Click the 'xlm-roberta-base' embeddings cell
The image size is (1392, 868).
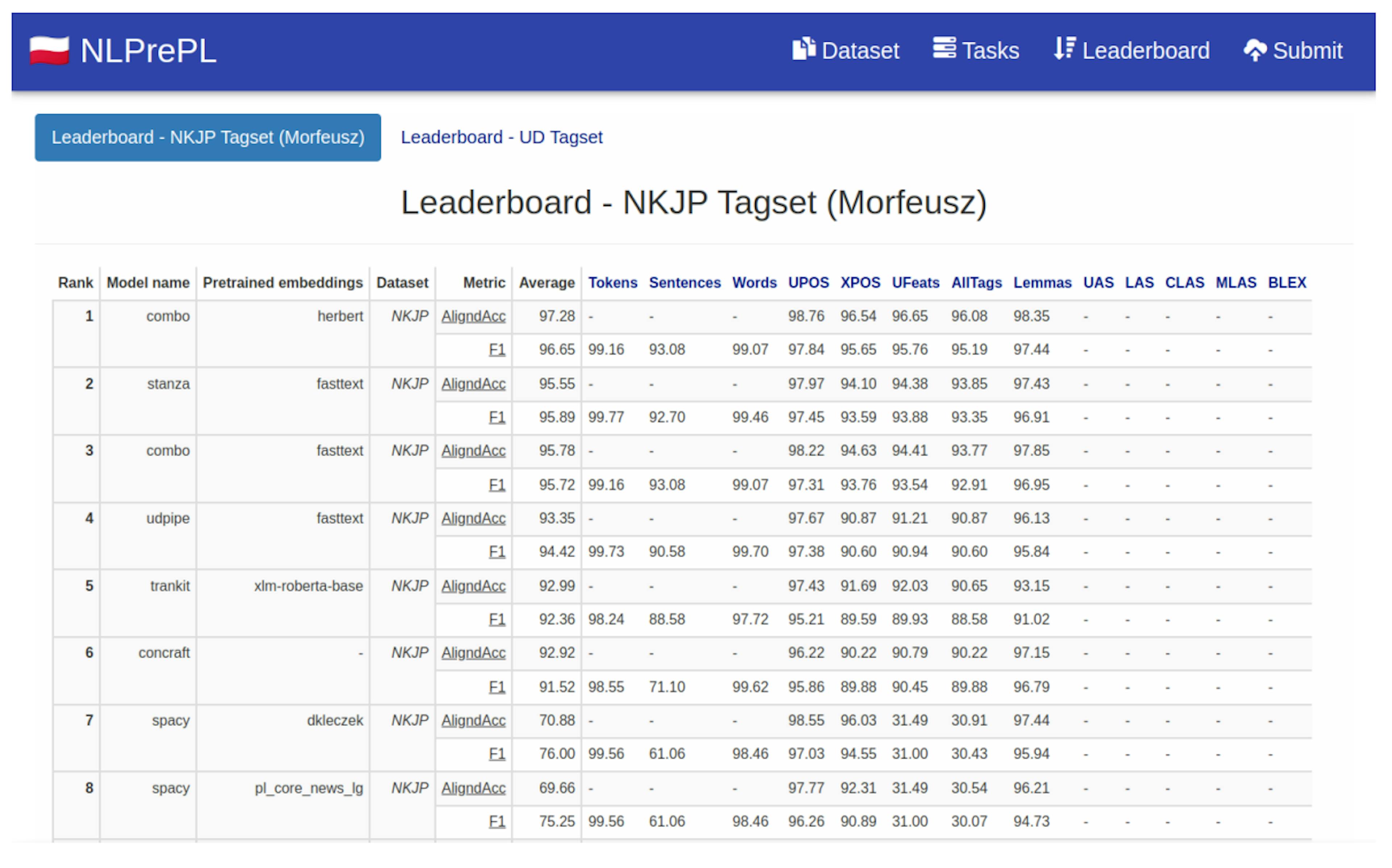pos(309,586)
